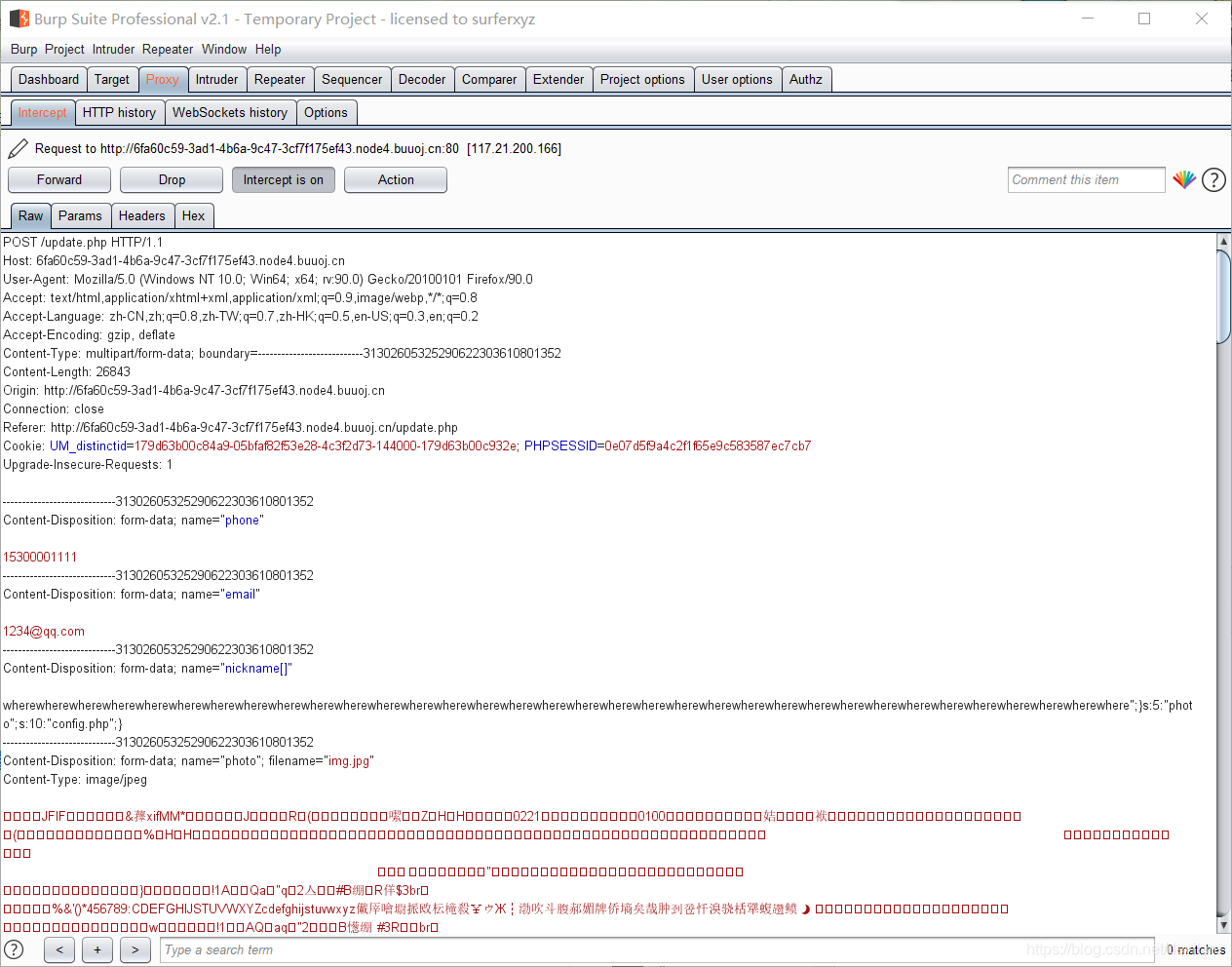Click the email value 1234@qq.com
The width and height of the screenshot is (1232, 967).
pyautogui.click(x=44, y=631)
